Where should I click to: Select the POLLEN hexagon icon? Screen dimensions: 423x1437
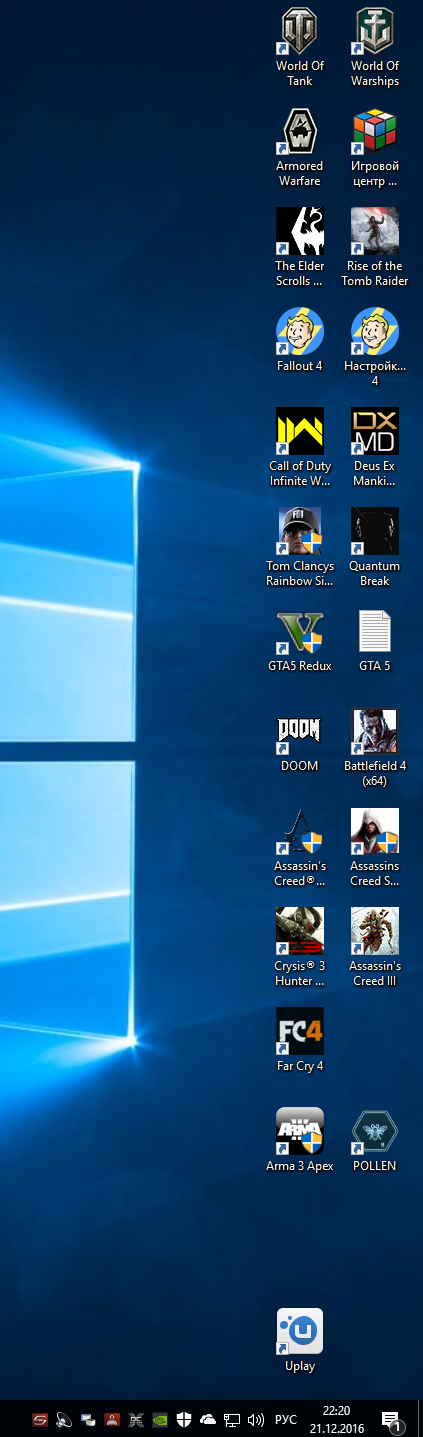(375, 1131)
